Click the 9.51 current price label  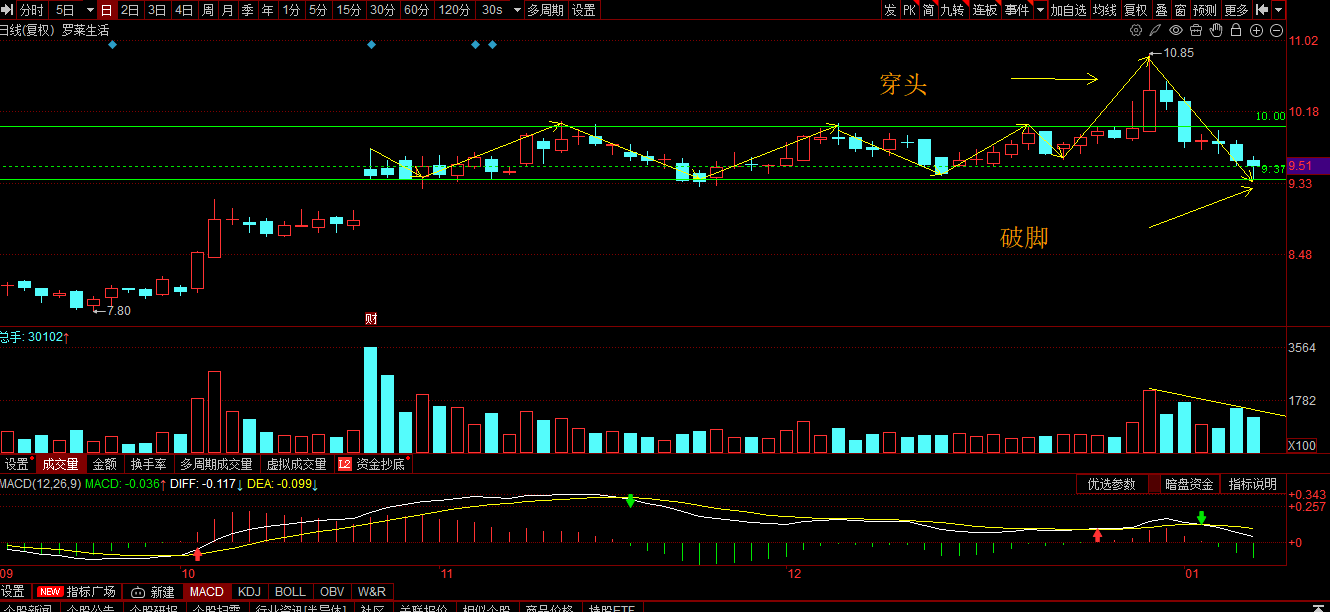click(1308, 166)
